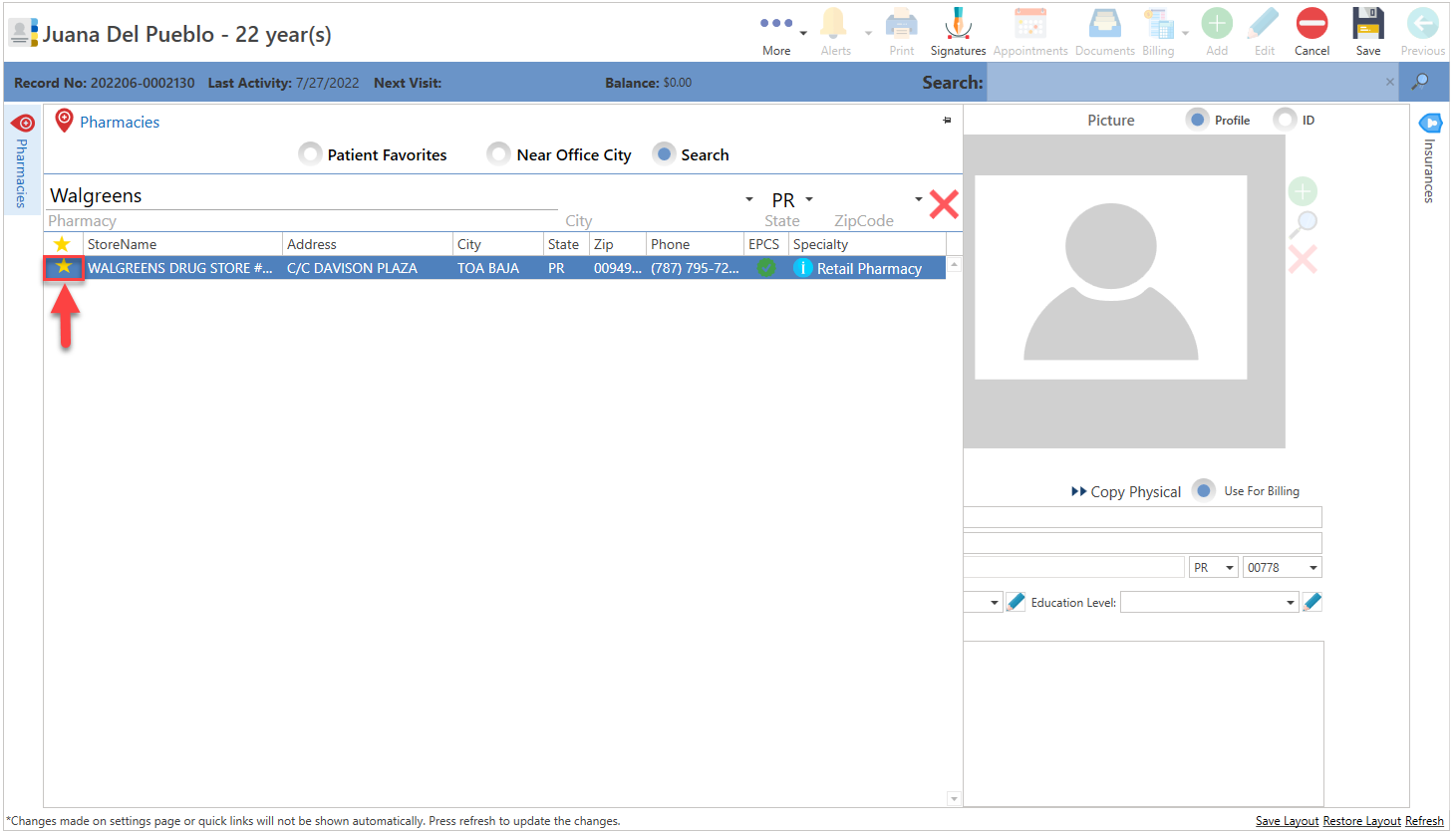1456x834 pixels.
Task: Select the ID picture radio button
Action: point(1285,120)
